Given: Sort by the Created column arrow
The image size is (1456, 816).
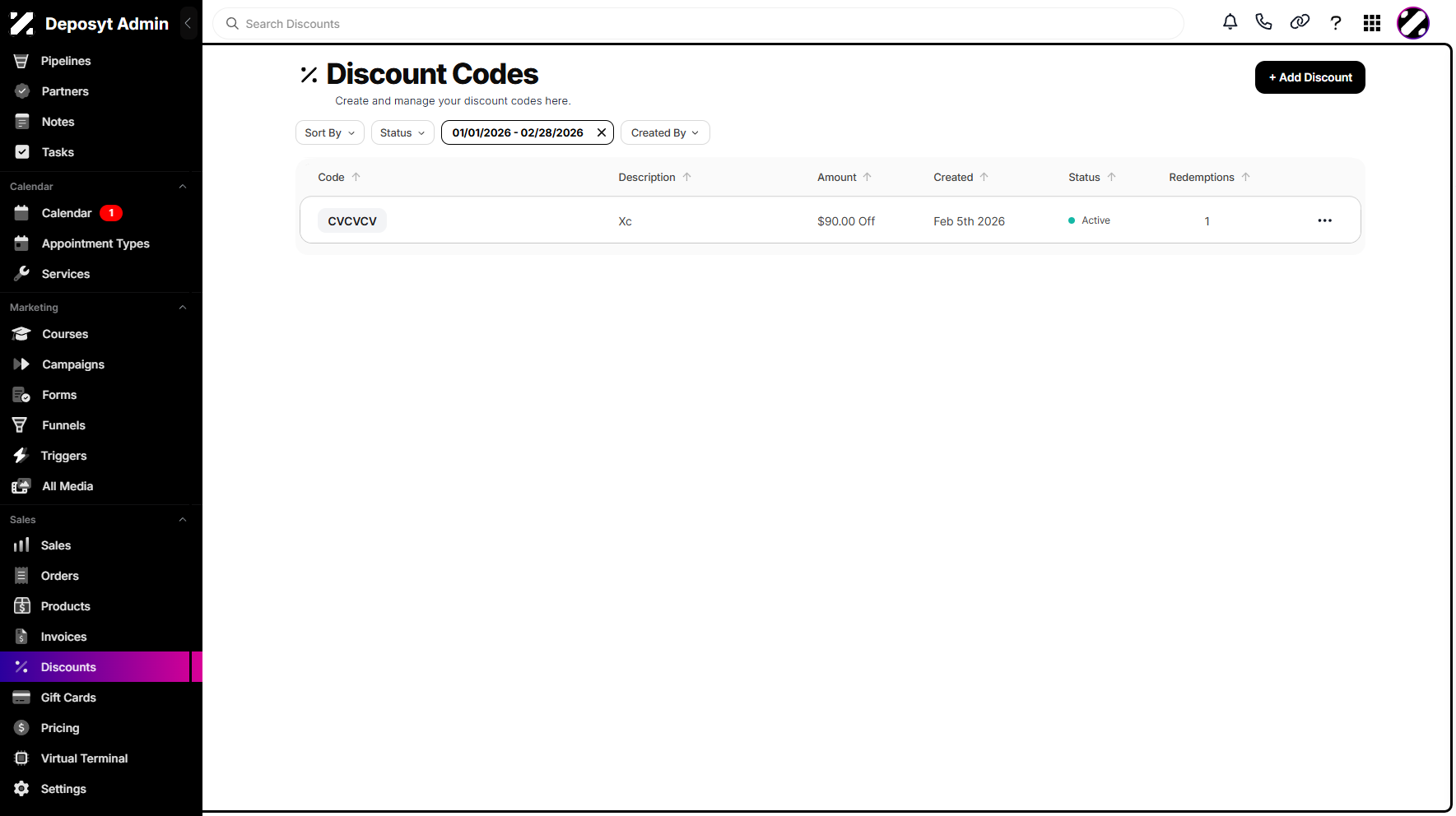Looking at the screenshot, I should pyautogui.click(x=984, y=177).
